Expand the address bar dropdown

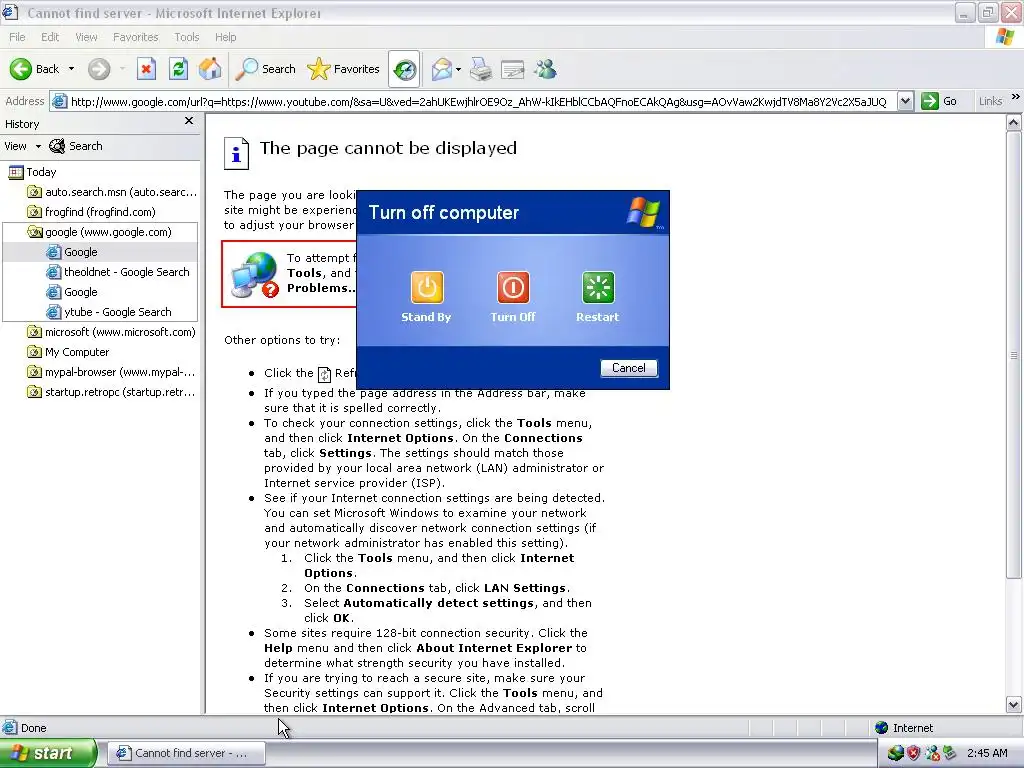(x=905, y=101)
